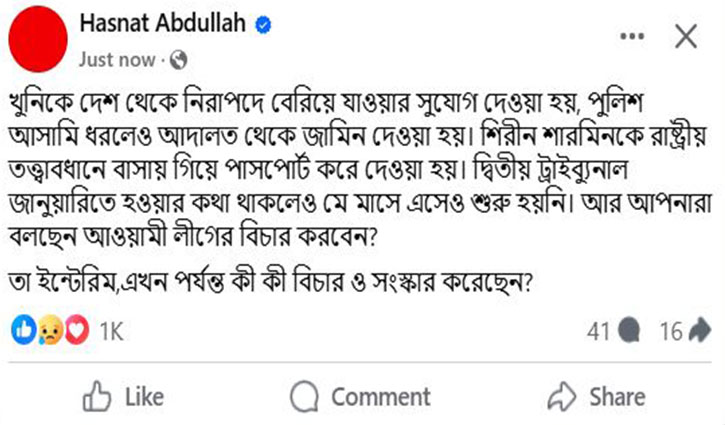Click the share arrow icon beside 16

click(x=702, y=331)
